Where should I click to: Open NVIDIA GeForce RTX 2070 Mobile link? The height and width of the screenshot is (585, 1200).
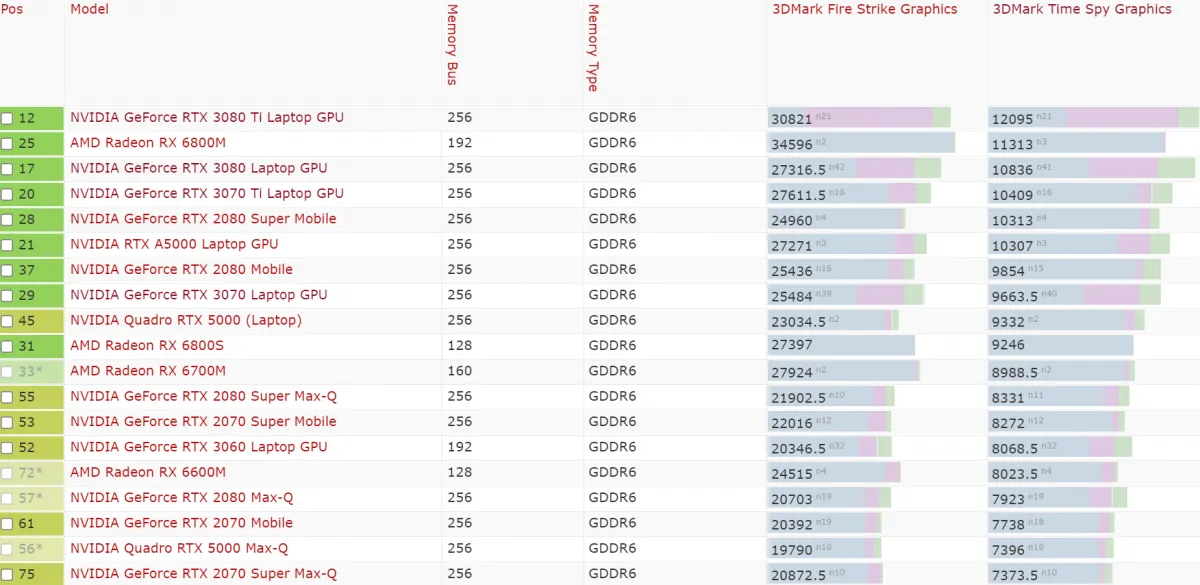click(182, 523)
